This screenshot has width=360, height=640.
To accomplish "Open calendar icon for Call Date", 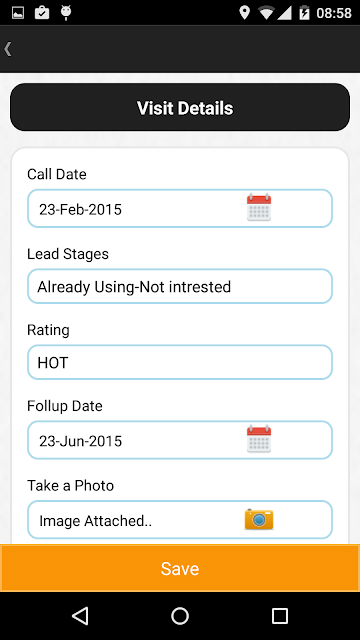I will pyautogui.click(x=259, y=208).
